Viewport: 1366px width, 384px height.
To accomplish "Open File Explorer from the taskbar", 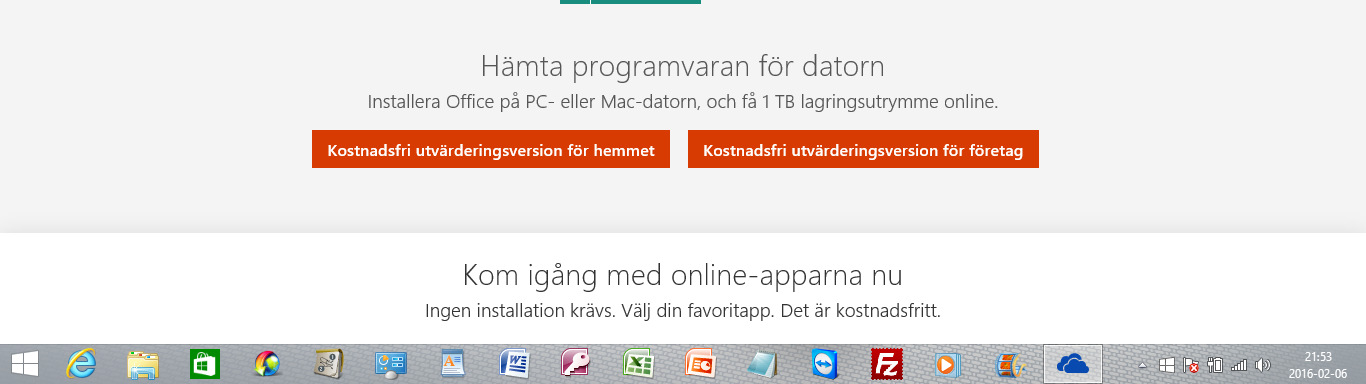I will [x=143, y=364].
